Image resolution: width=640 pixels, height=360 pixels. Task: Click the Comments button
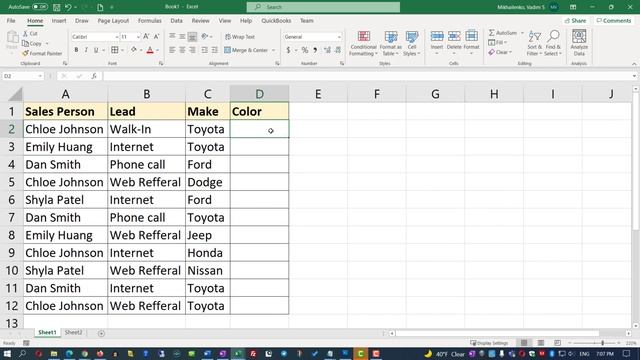[x=614, y=20]
